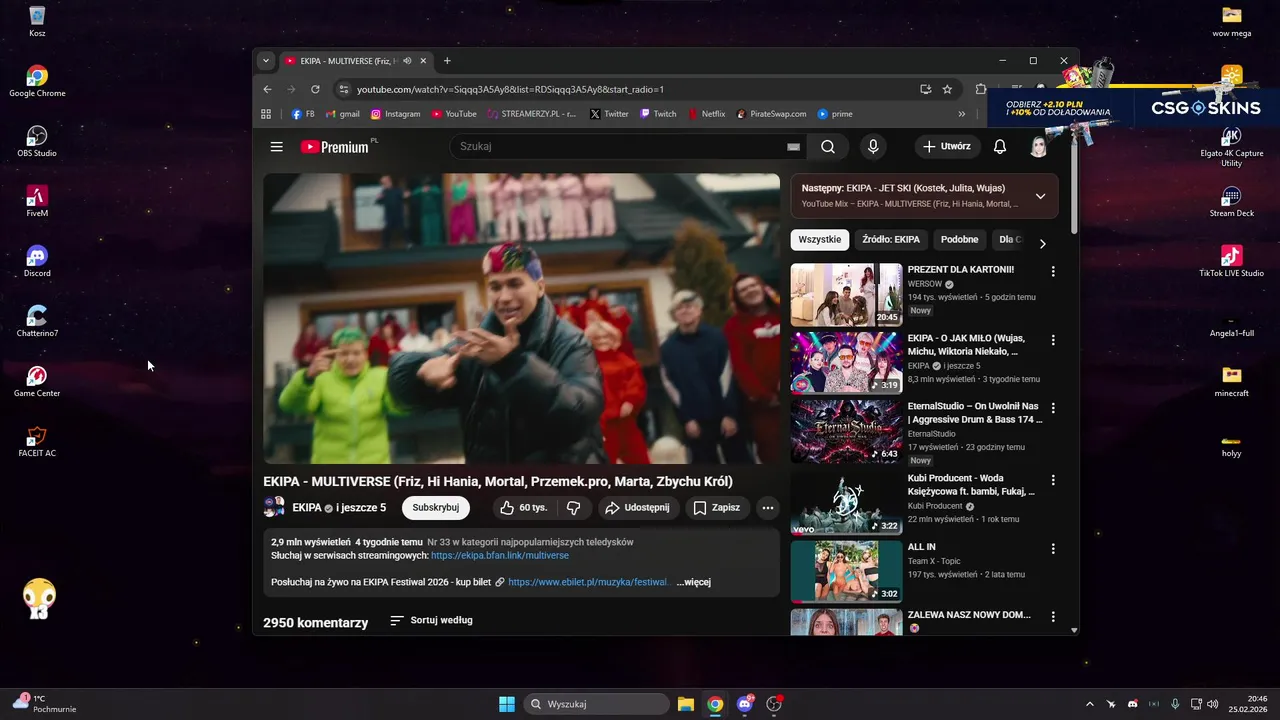Open OBS Studio desktop shortcut

click(37, 141)
